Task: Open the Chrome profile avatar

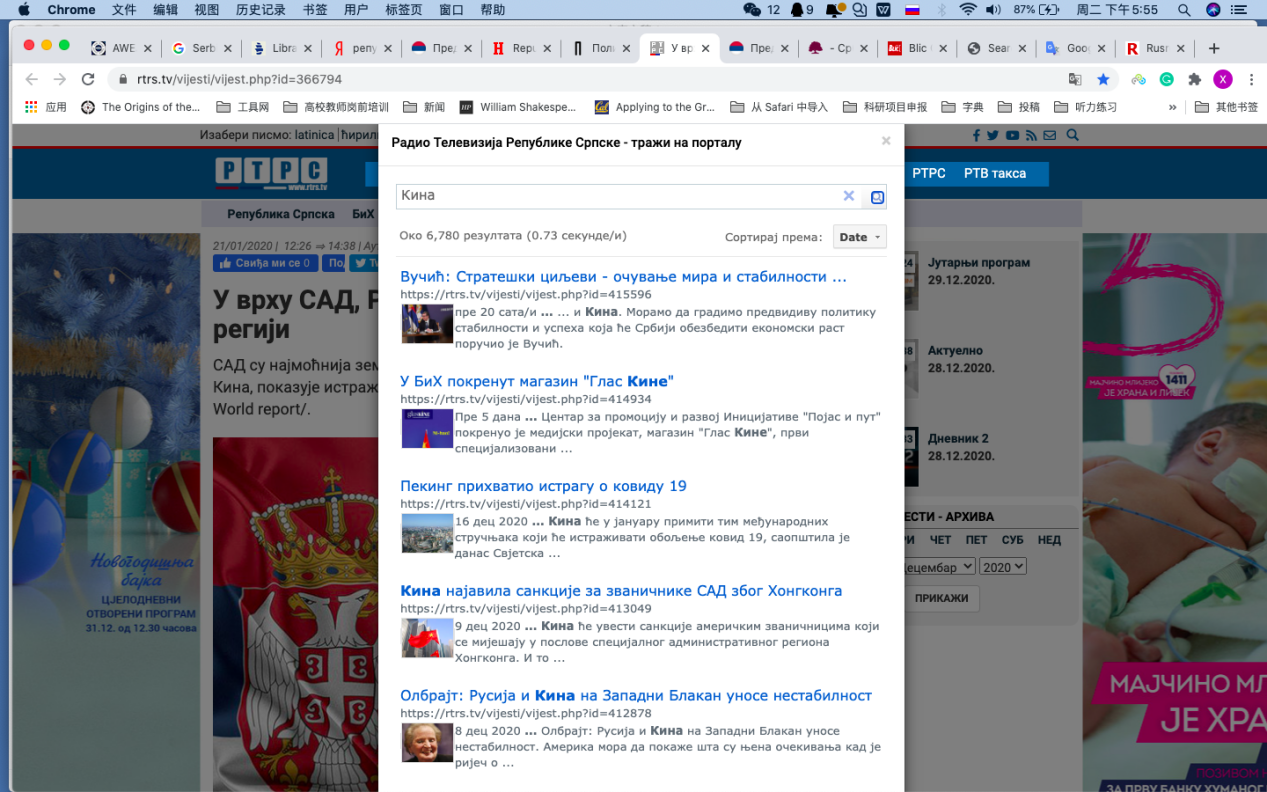Action: [x=1222, y=79]
